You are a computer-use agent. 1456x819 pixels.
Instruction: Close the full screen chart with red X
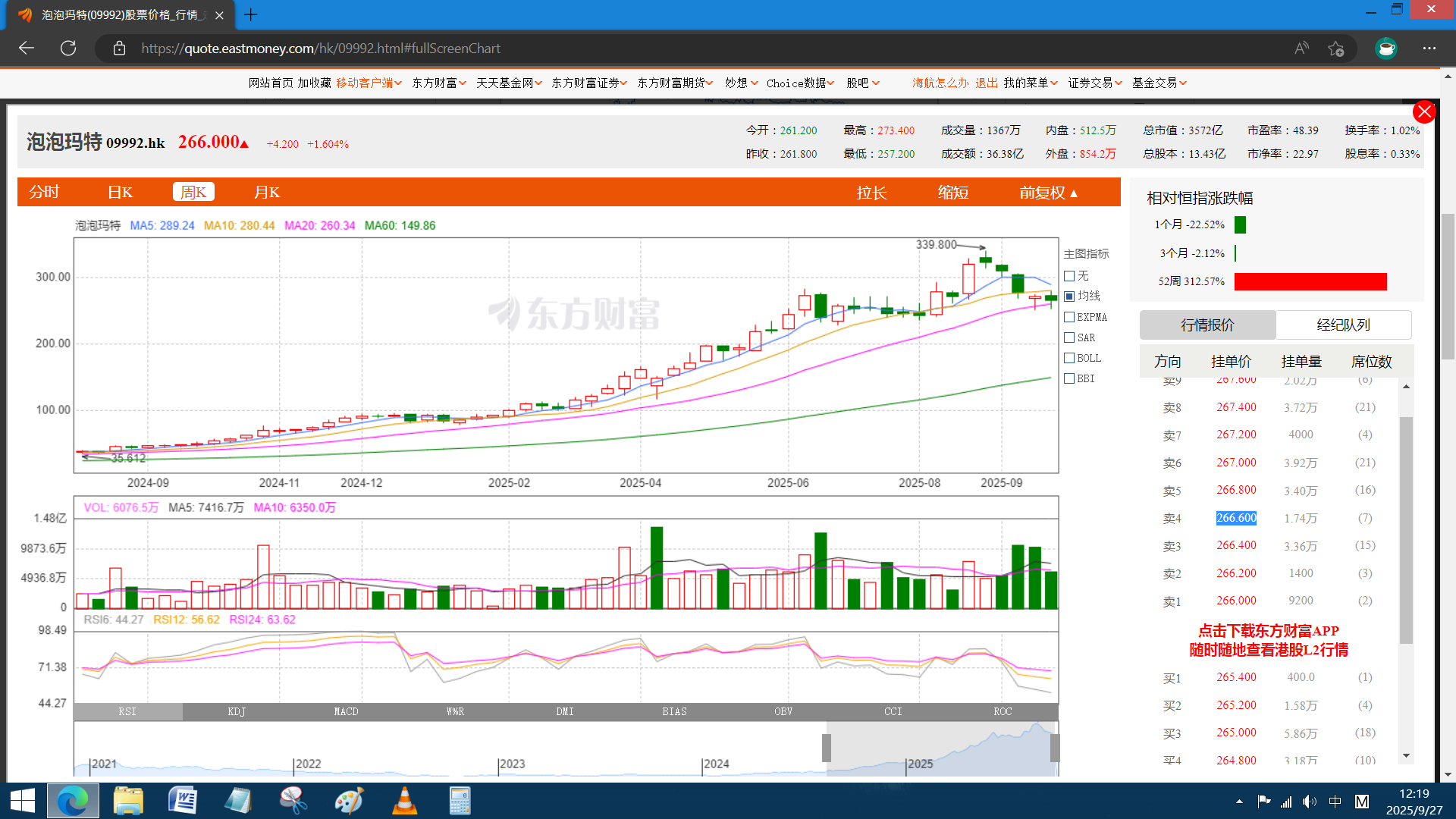(x=1424, y=112)
